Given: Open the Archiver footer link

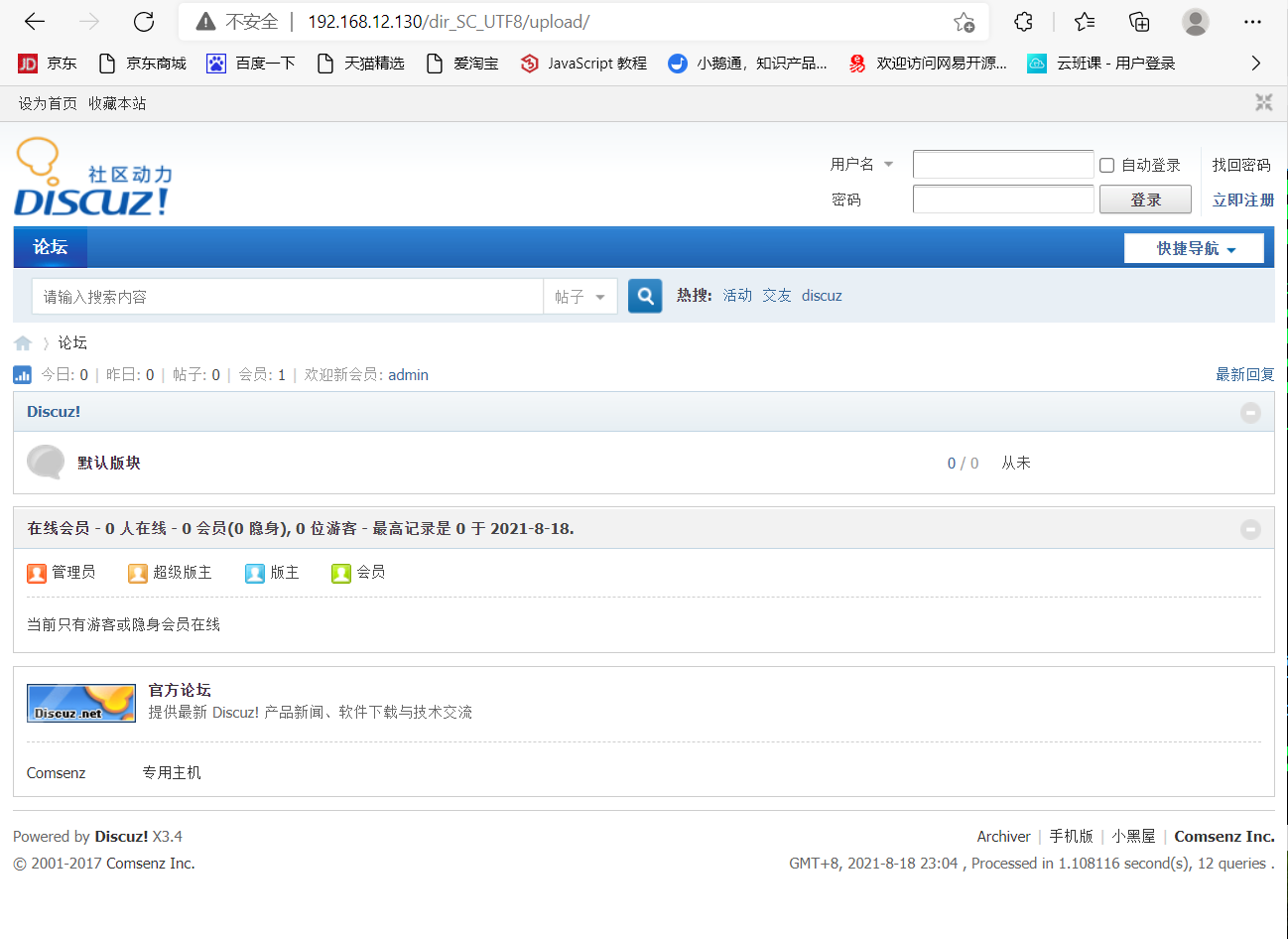Looking at the screenshot, I should click(x=1003, y=837).
